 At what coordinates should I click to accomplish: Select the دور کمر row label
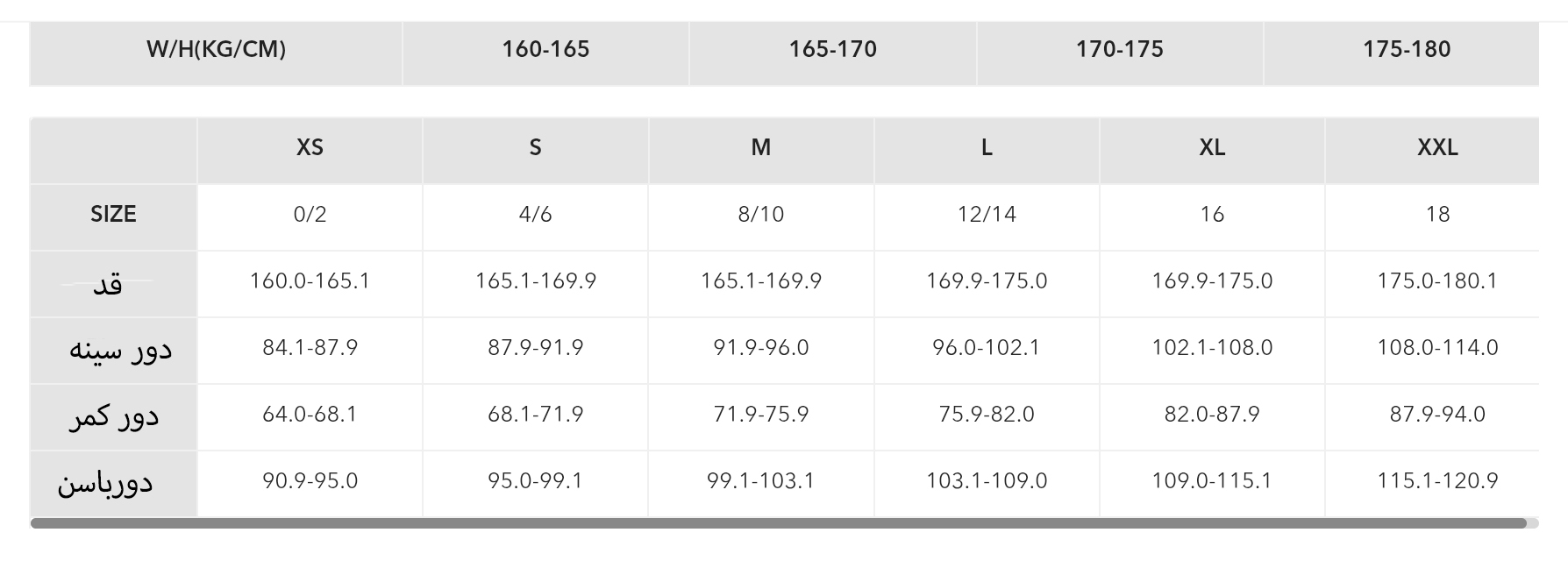point(114,416)
